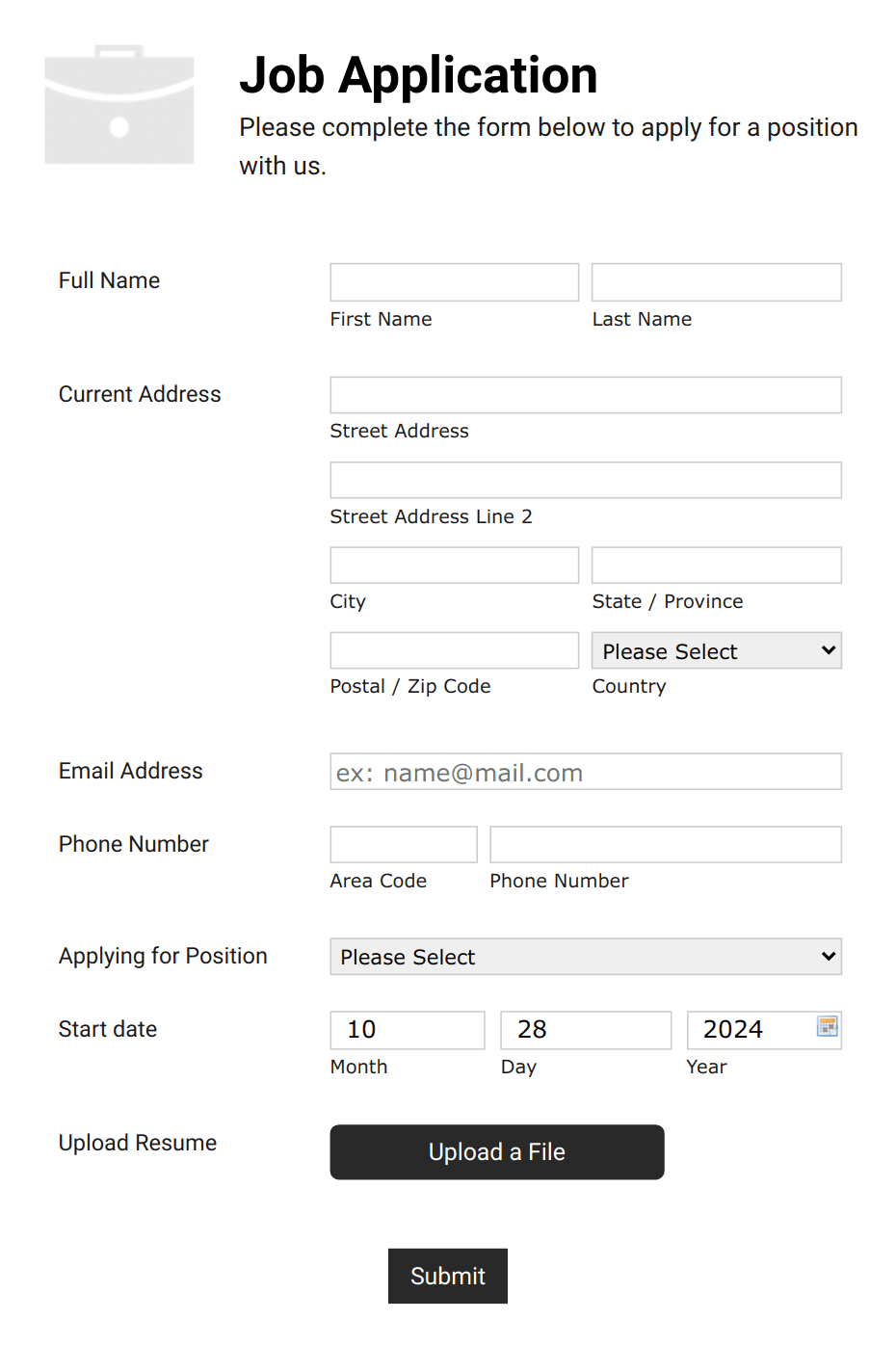Click the State / Province field
Image resolution: width=896 pixels, height=1372 pixels.
pos(715,565)
